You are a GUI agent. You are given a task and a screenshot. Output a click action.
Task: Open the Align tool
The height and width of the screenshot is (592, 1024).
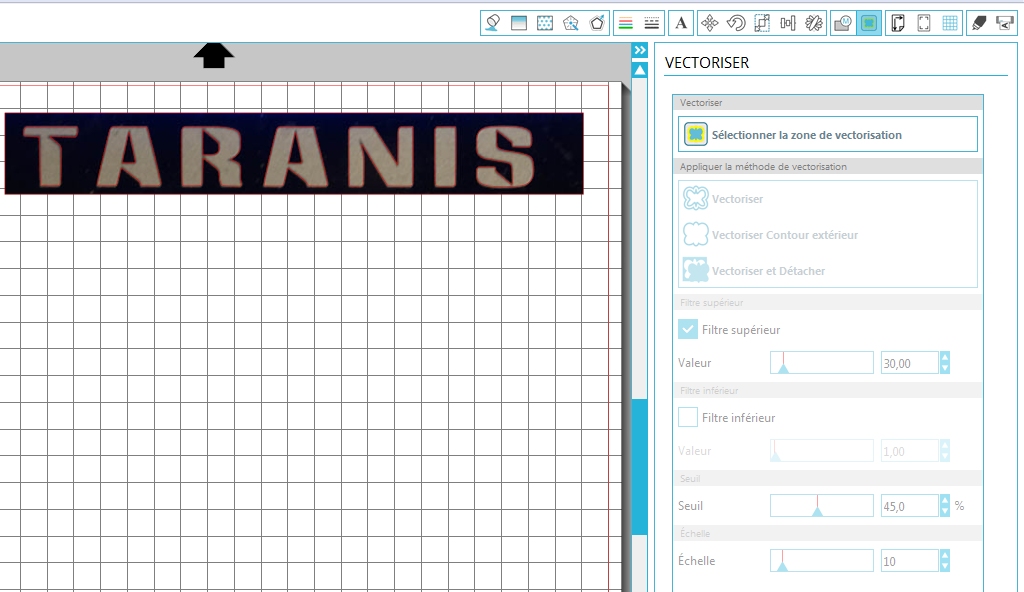[788, 24]
